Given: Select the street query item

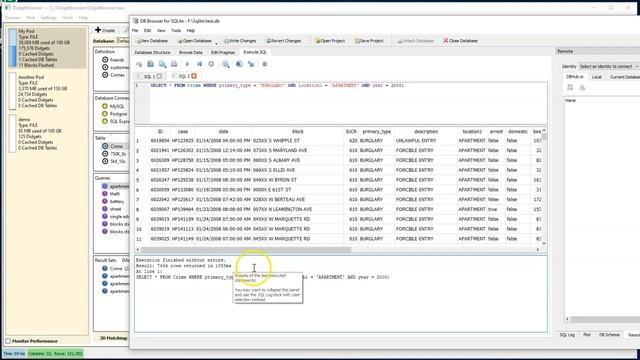Looking at the screenshot, I should (x=112, y=209).
